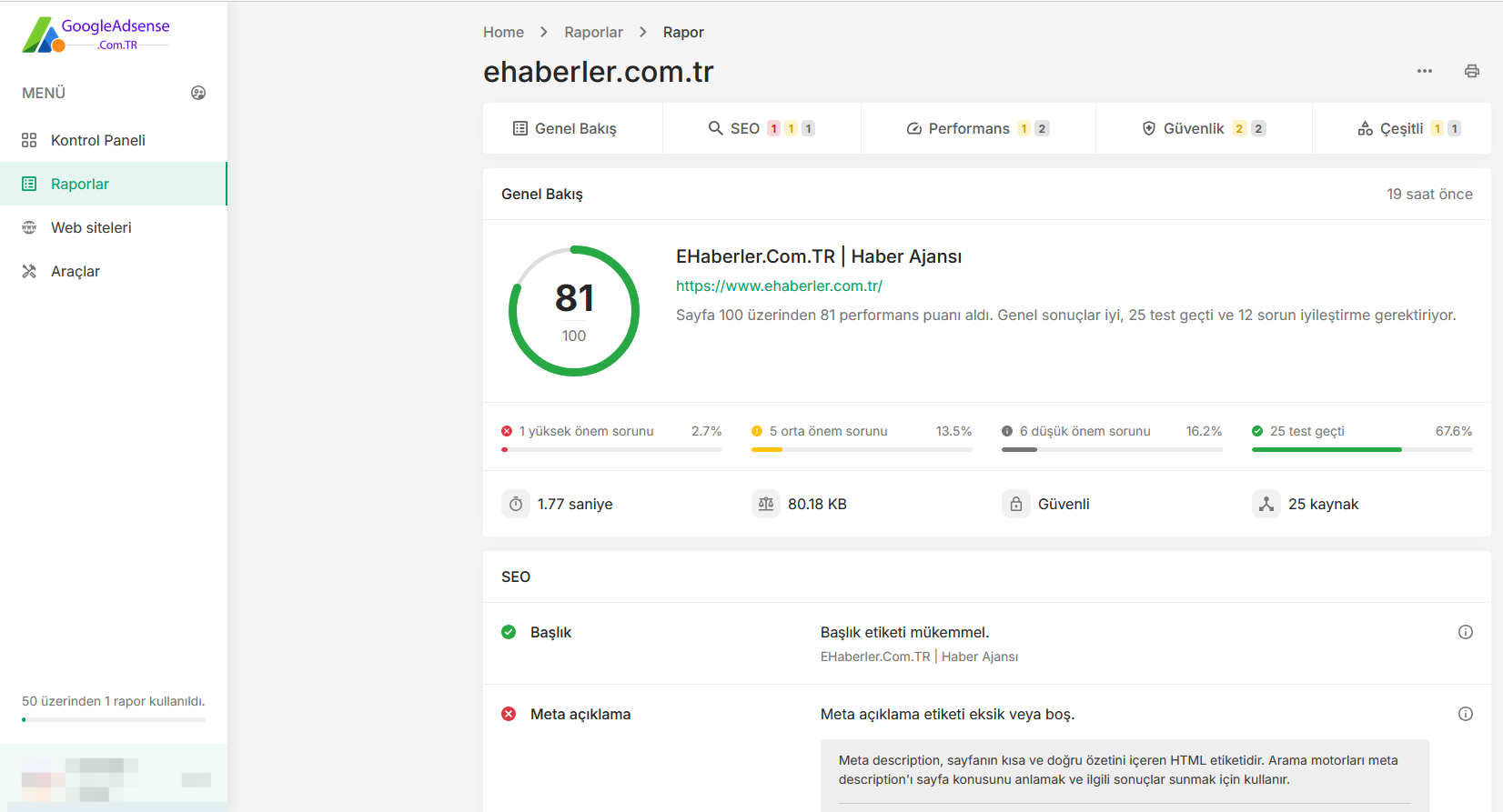
Task: Click the green check icon beside Başlık
Action: point(509,632)
